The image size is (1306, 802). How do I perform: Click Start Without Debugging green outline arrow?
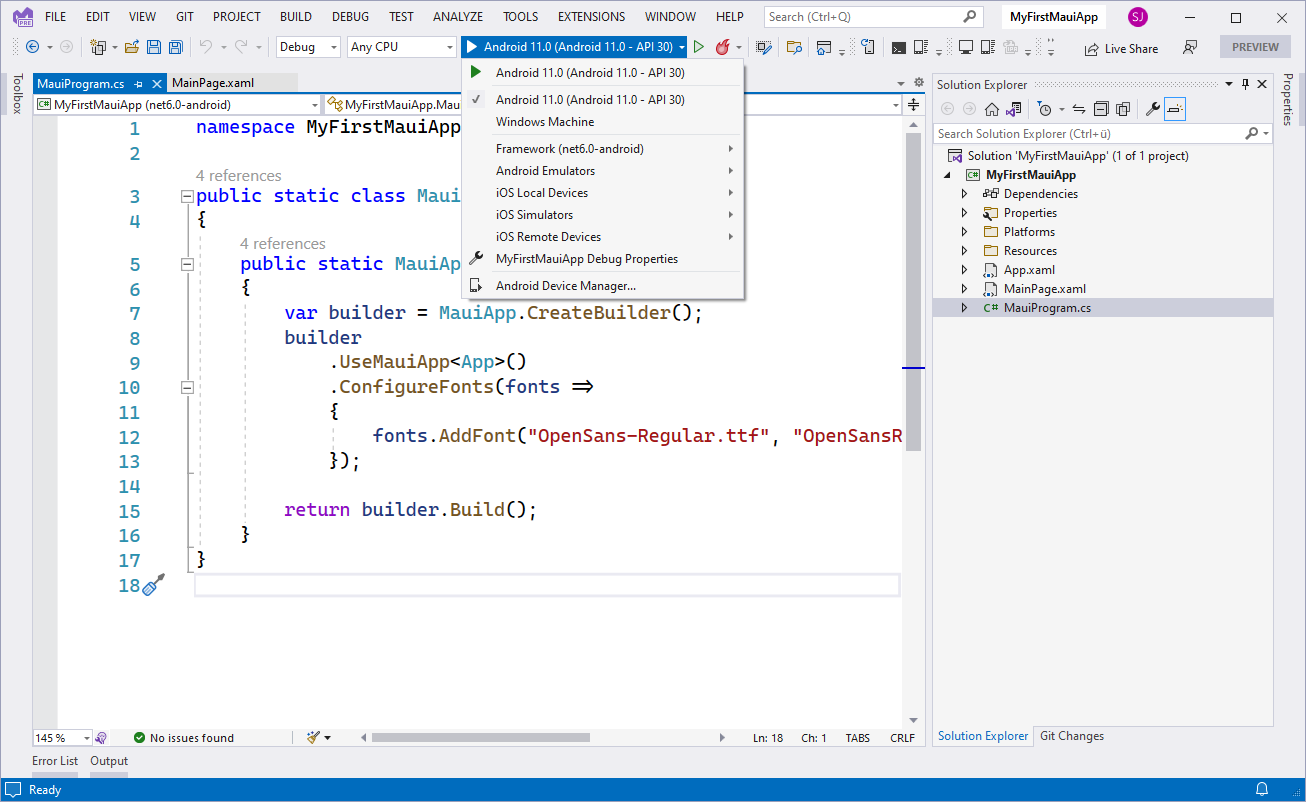click(699, 47)
